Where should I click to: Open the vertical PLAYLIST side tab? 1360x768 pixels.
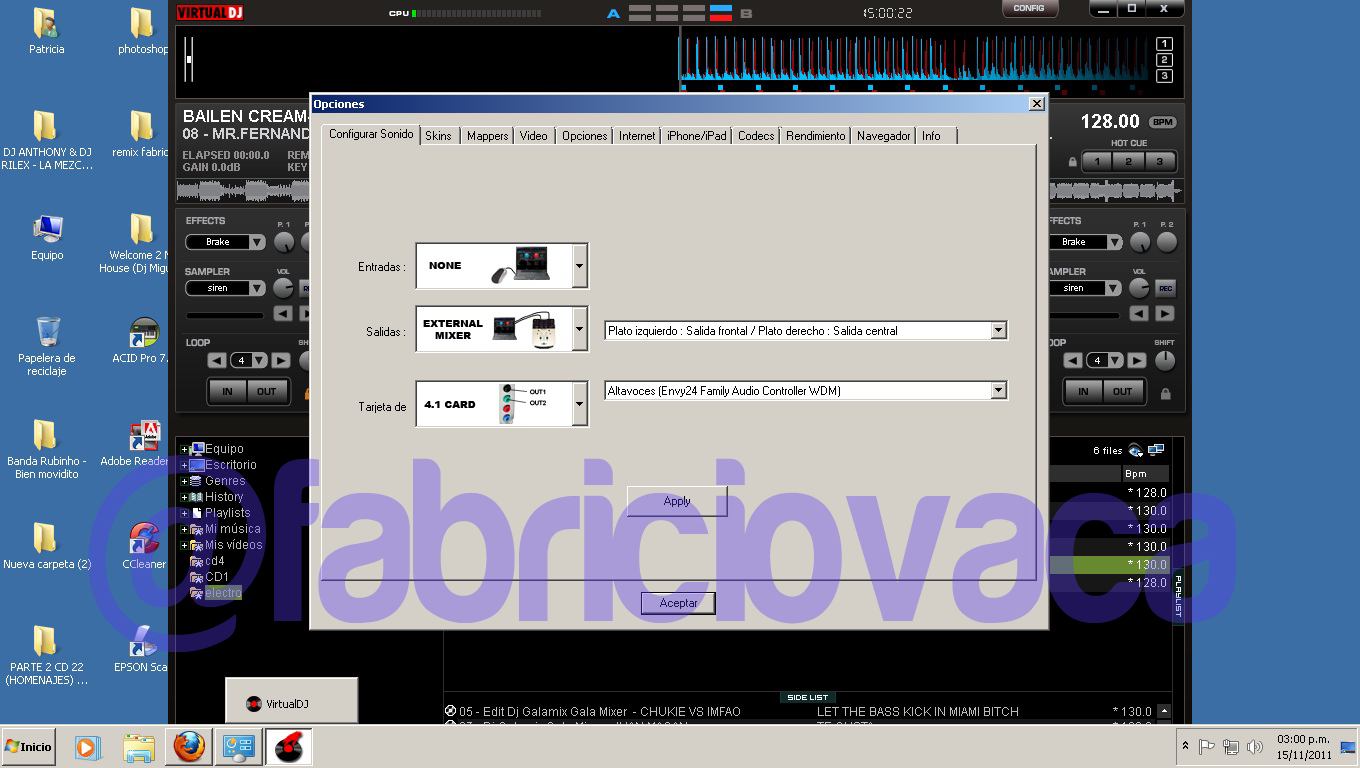point(1178,596)
